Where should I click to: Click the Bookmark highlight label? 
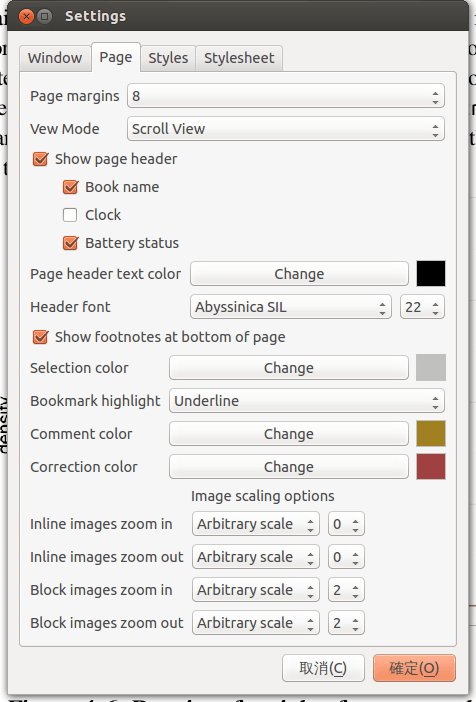coord(95,401)
